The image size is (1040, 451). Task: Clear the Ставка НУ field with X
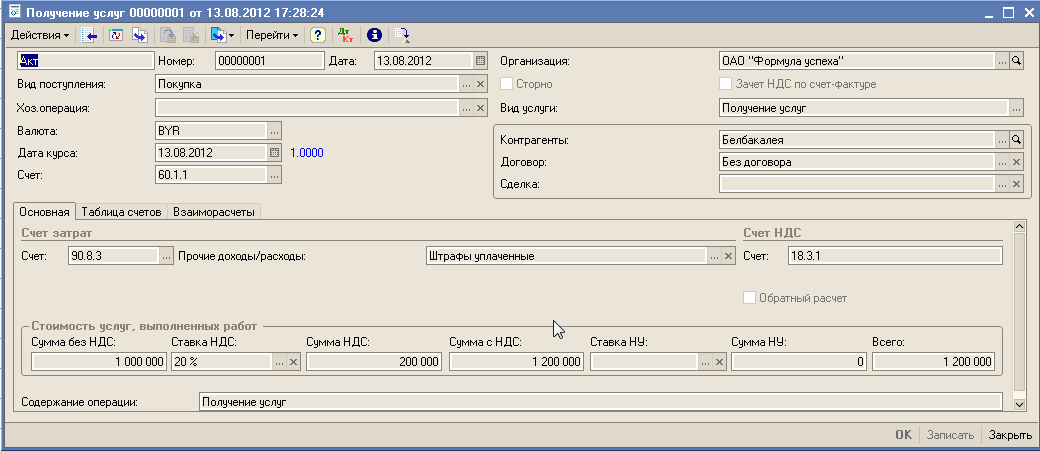[x=720, y=361]
